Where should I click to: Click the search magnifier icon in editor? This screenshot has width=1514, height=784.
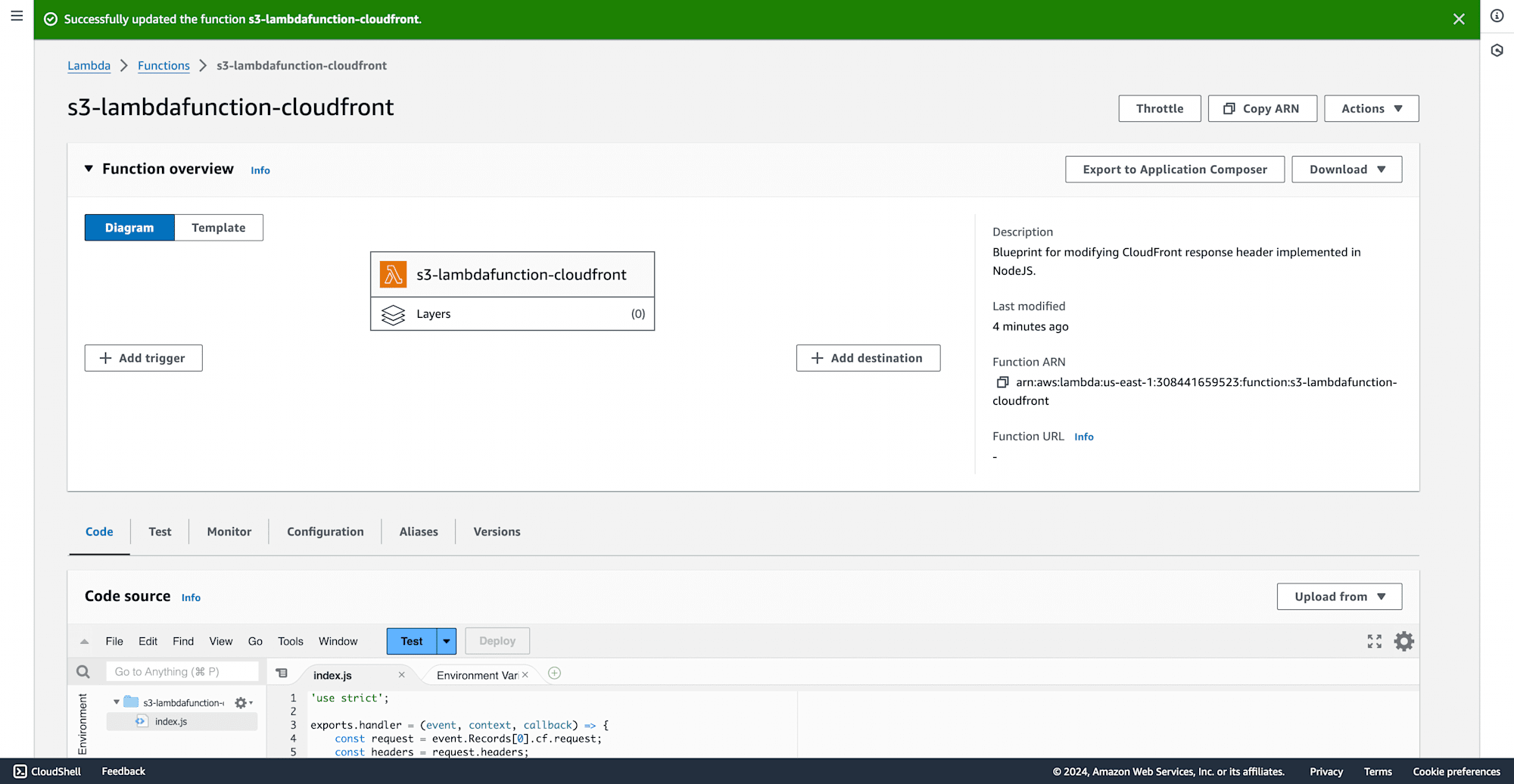click(x=83, y=672)
